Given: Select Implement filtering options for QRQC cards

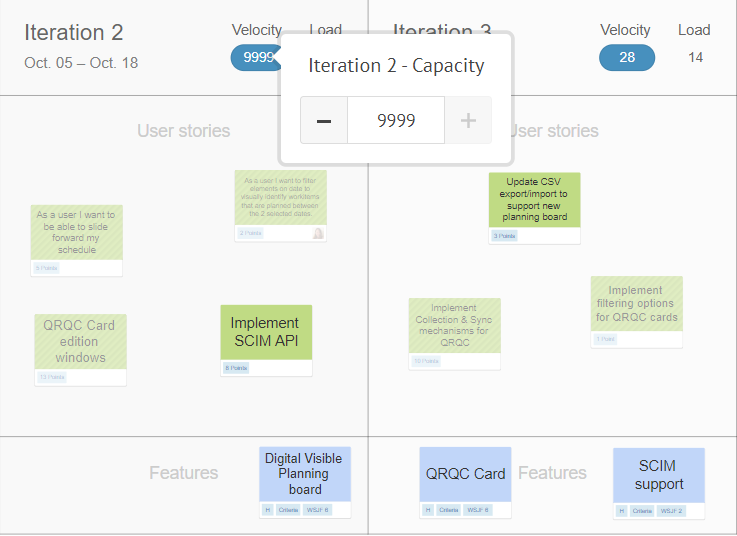Looking at the screenshot, I should [x=636, y=312].
